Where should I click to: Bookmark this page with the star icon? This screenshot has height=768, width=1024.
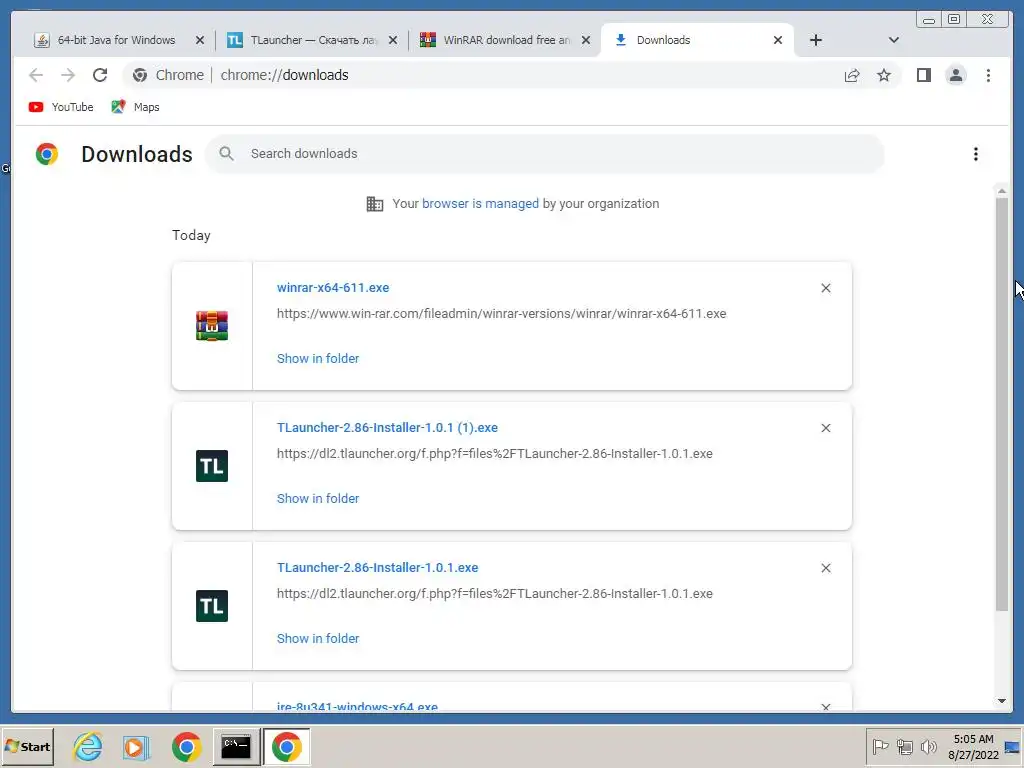884,75
